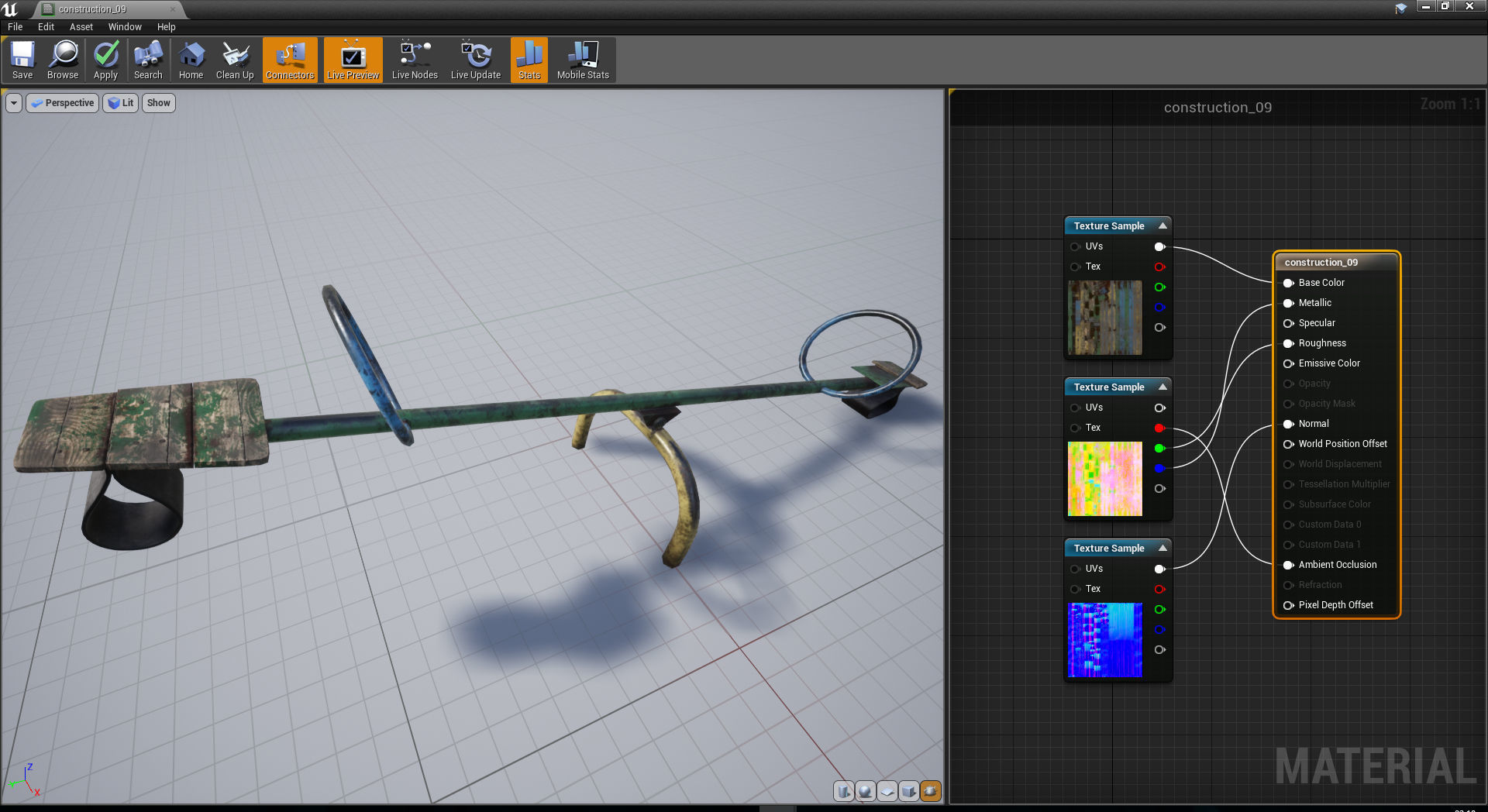Viewport: 1488px width, 812px height.
Task: Collapse the bottom Texture Sample node
Action: click(x=1162, y=548)
